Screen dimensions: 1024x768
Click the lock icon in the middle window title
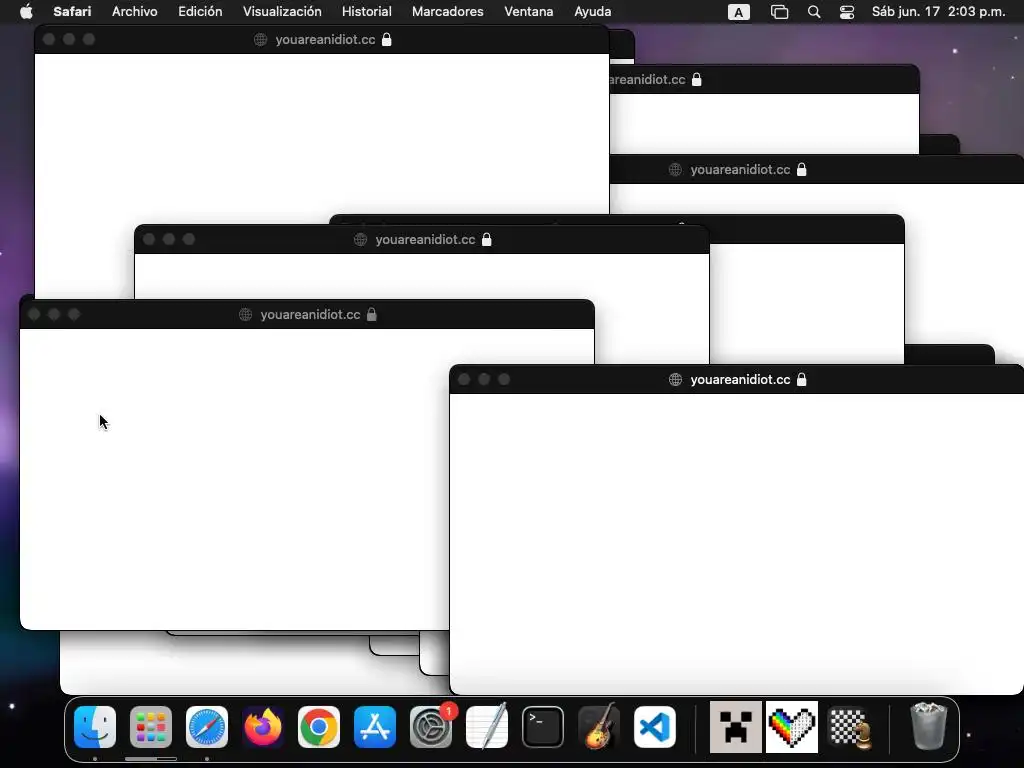pos(487,240)
